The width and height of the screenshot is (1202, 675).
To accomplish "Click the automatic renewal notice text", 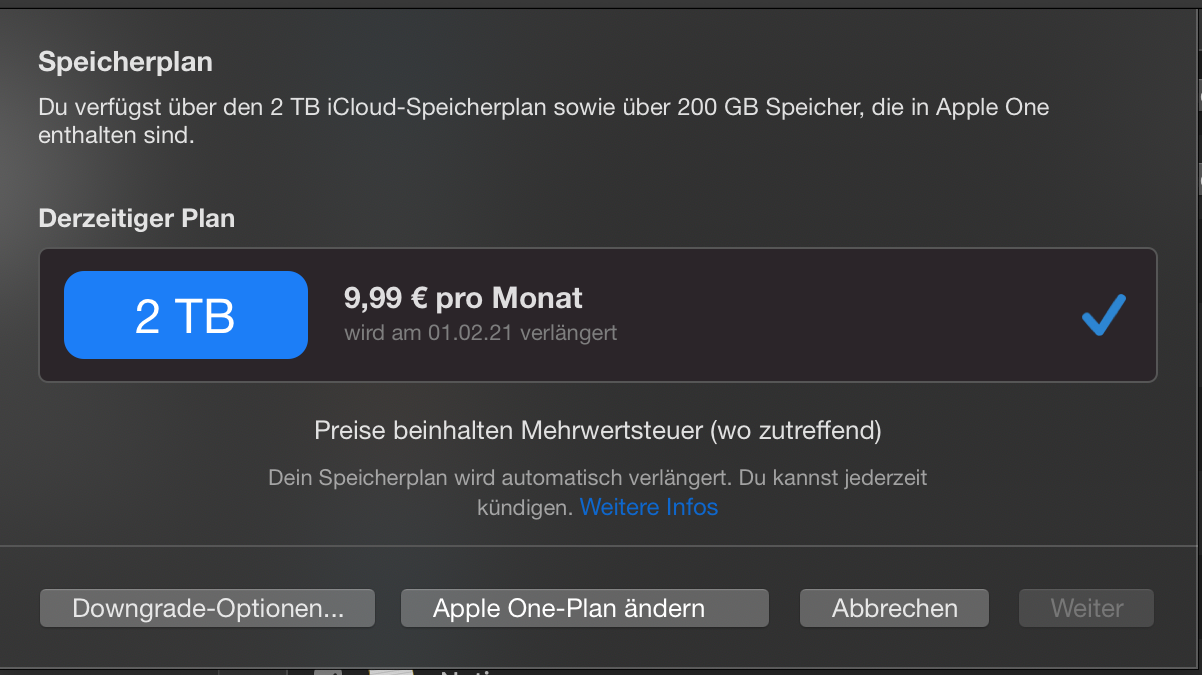I will 597,478.
